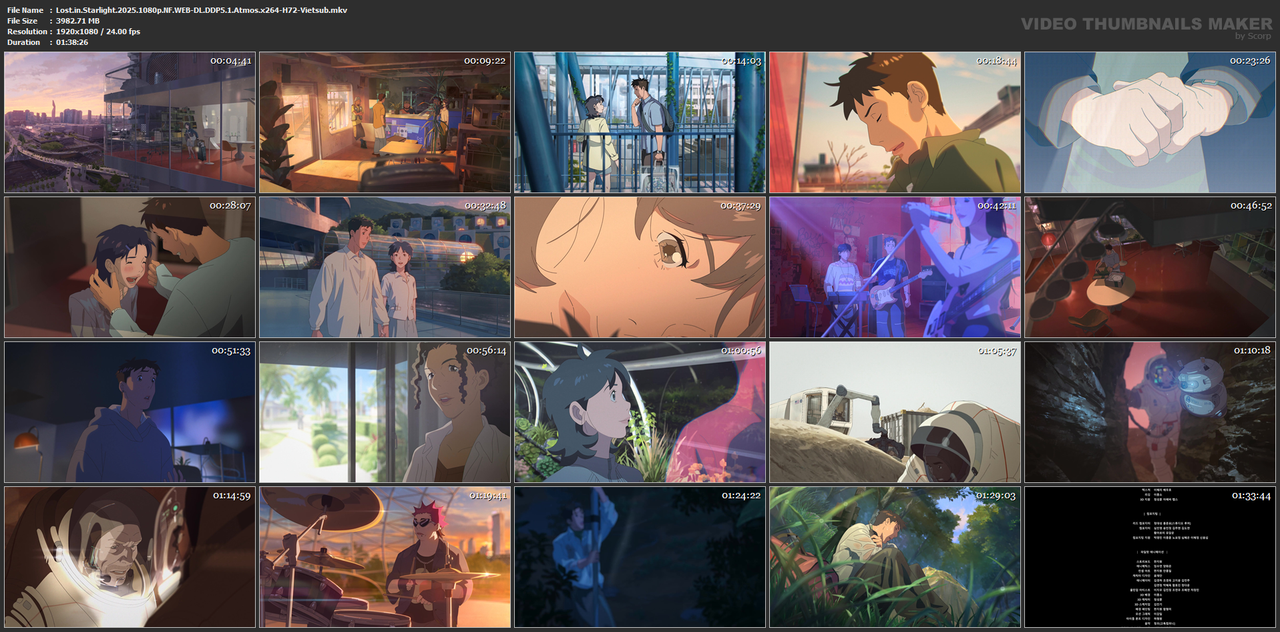
Task: Select the close-up eye thumbnail at 00:37:29
Action: pyautogui.click(x=640, y=267)
